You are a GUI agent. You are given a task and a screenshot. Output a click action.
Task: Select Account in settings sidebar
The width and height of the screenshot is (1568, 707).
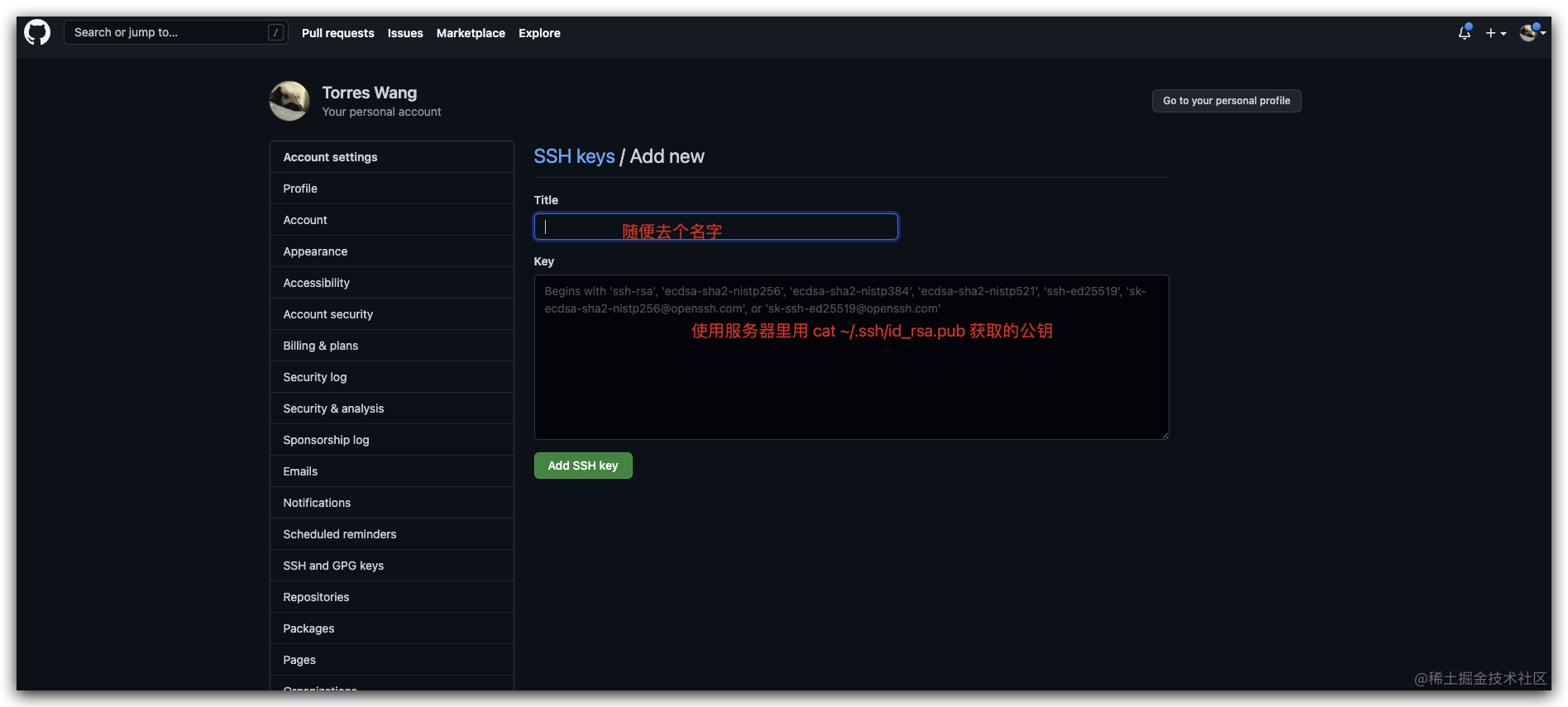pos(392,220)
